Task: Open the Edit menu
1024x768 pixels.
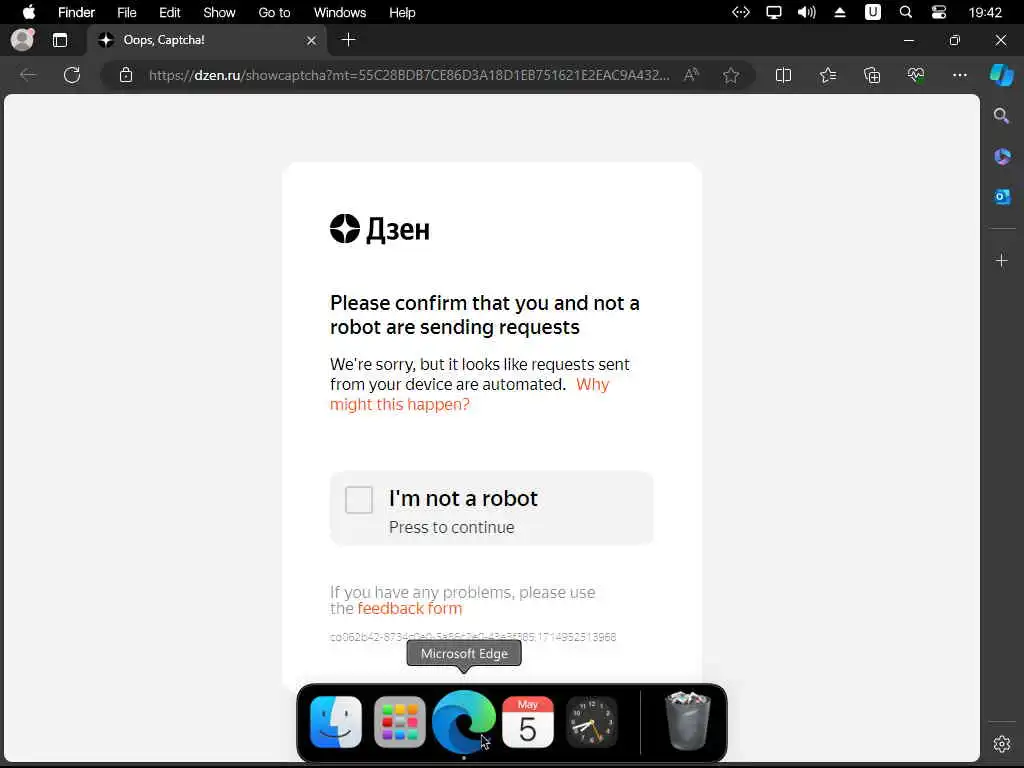Action: [x=170, y=12]
